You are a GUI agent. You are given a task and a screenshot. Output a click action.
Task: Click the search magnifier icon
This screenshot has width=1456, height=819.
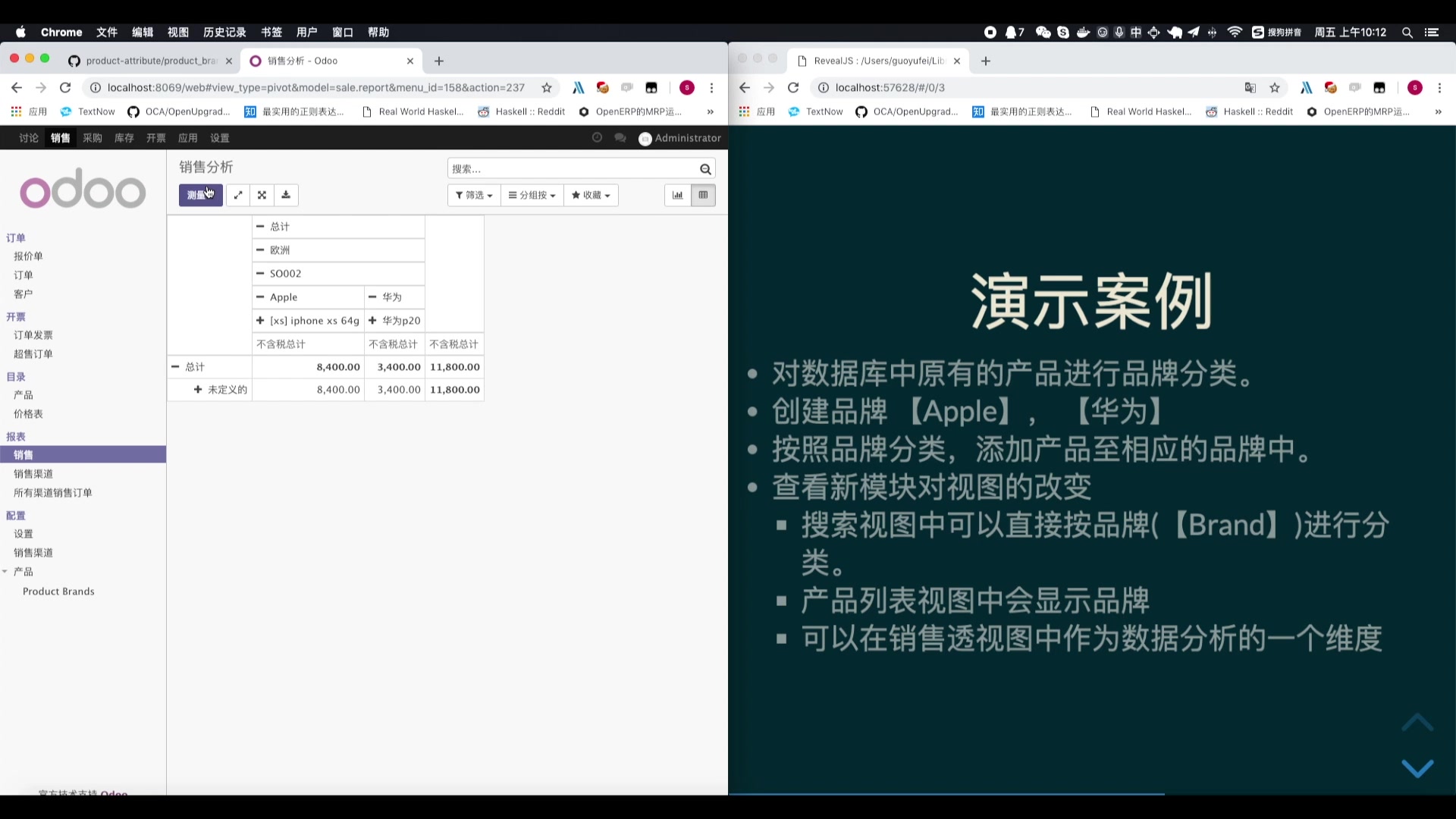pos(705,169)
